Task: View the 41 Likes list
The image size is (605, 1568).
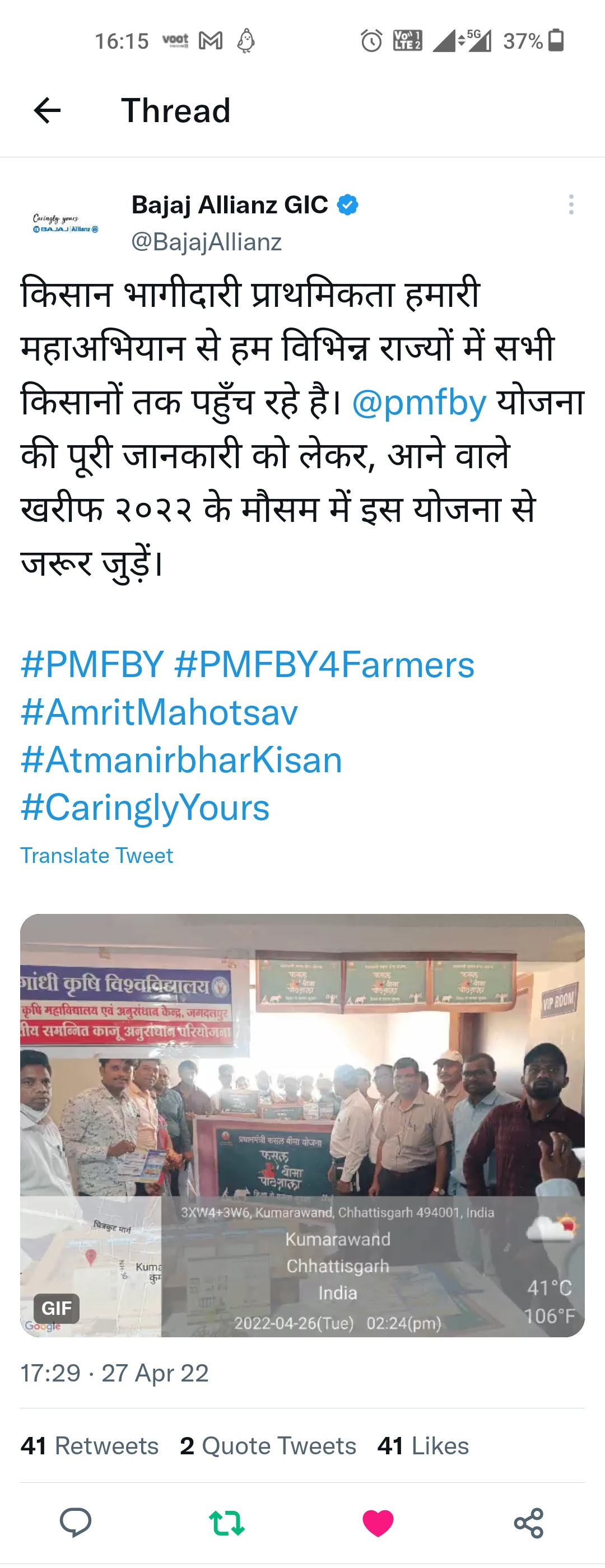Action: (x=423, y=1446)
